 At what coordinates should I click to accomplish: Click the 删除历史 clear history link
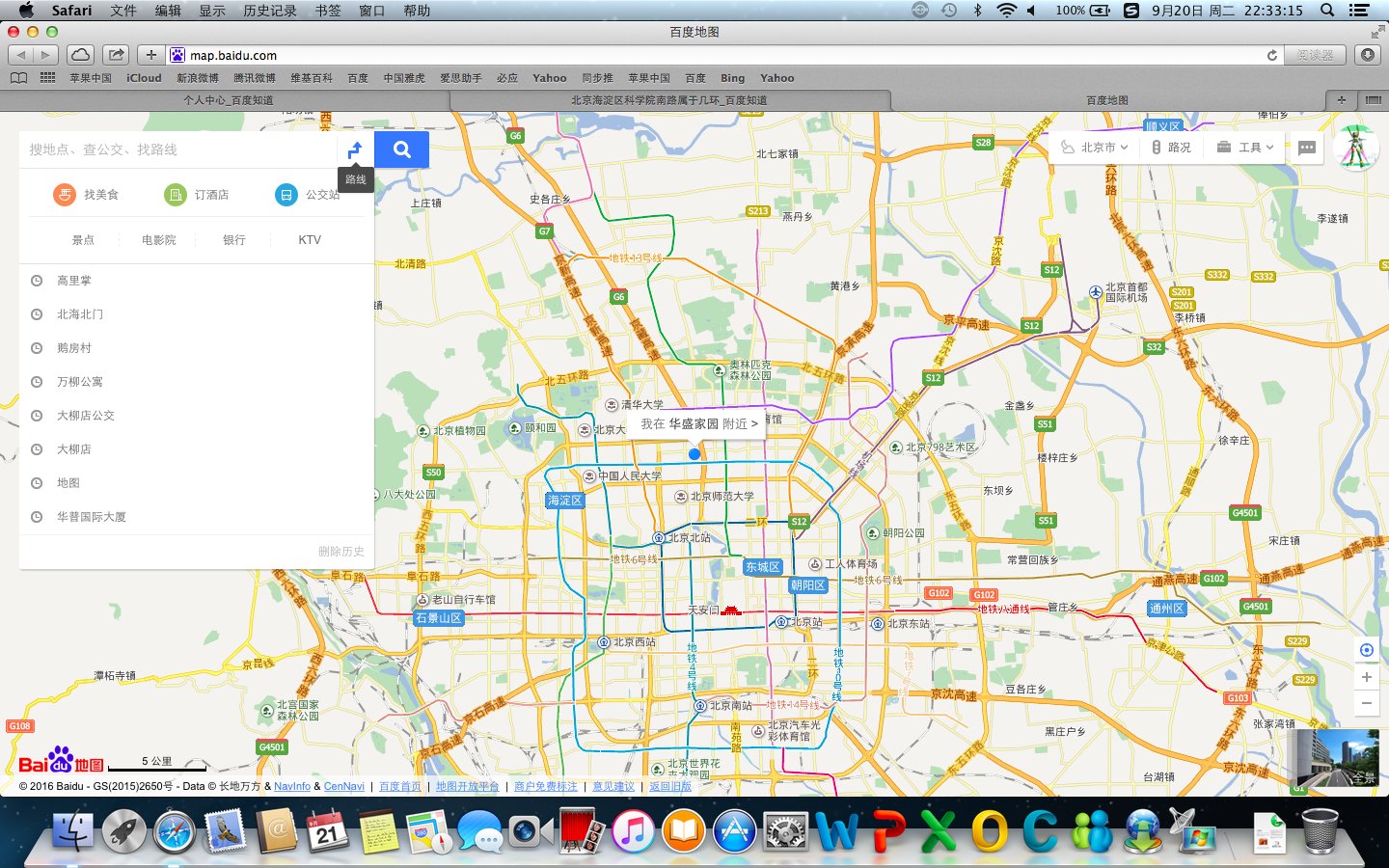tap(340, 552)
